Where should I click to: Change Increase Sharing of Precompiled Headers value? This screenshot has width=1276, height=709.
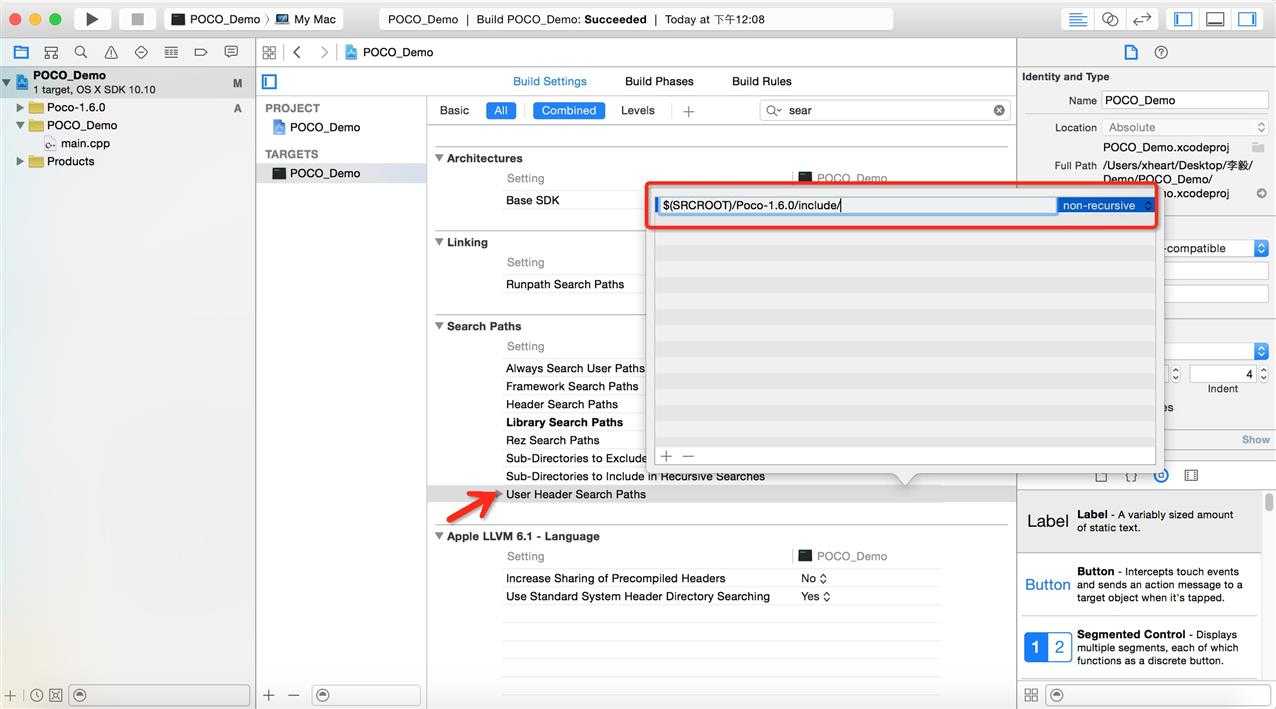[x=815, y=578]
